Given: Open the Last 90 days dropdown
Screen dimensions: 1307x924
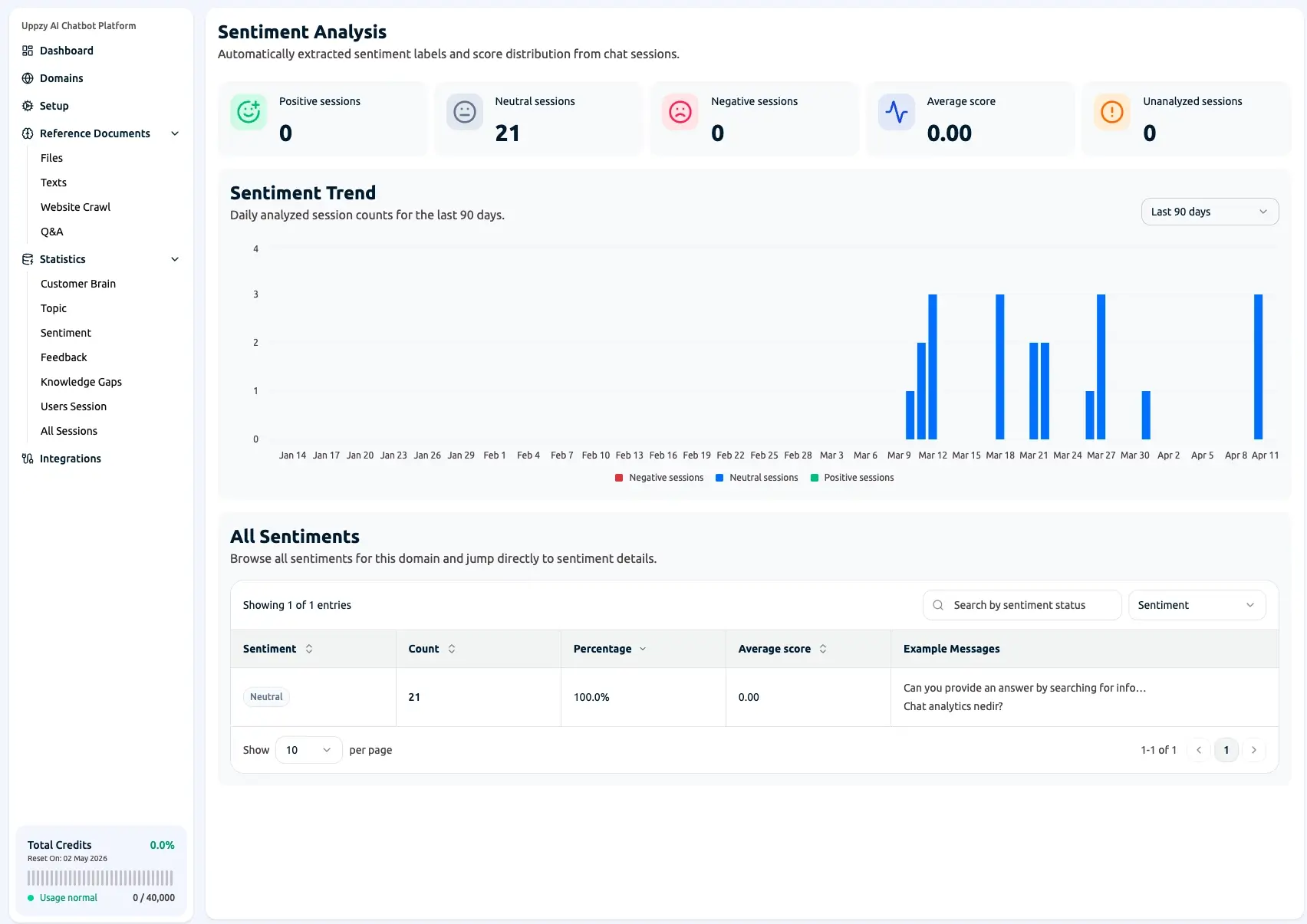Looking at the screenshot, I should coord(1209,212).
